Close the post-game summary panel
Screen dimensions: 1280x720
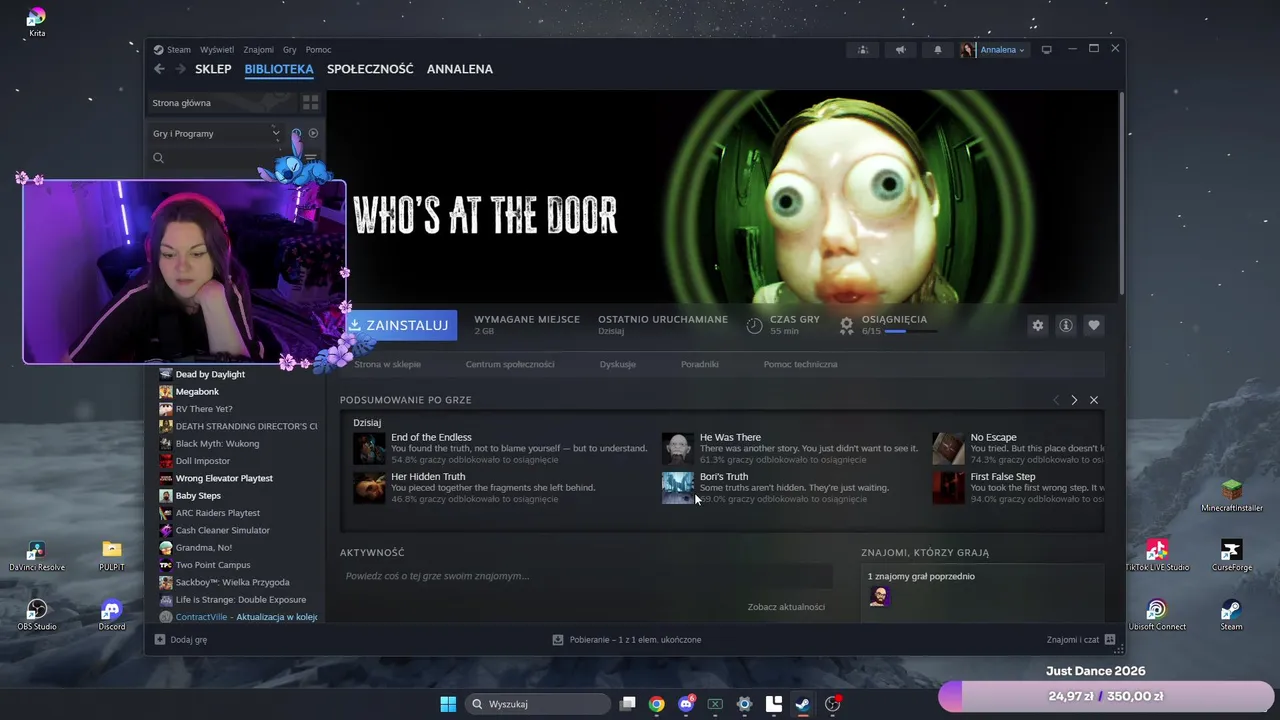[1094, 400]
